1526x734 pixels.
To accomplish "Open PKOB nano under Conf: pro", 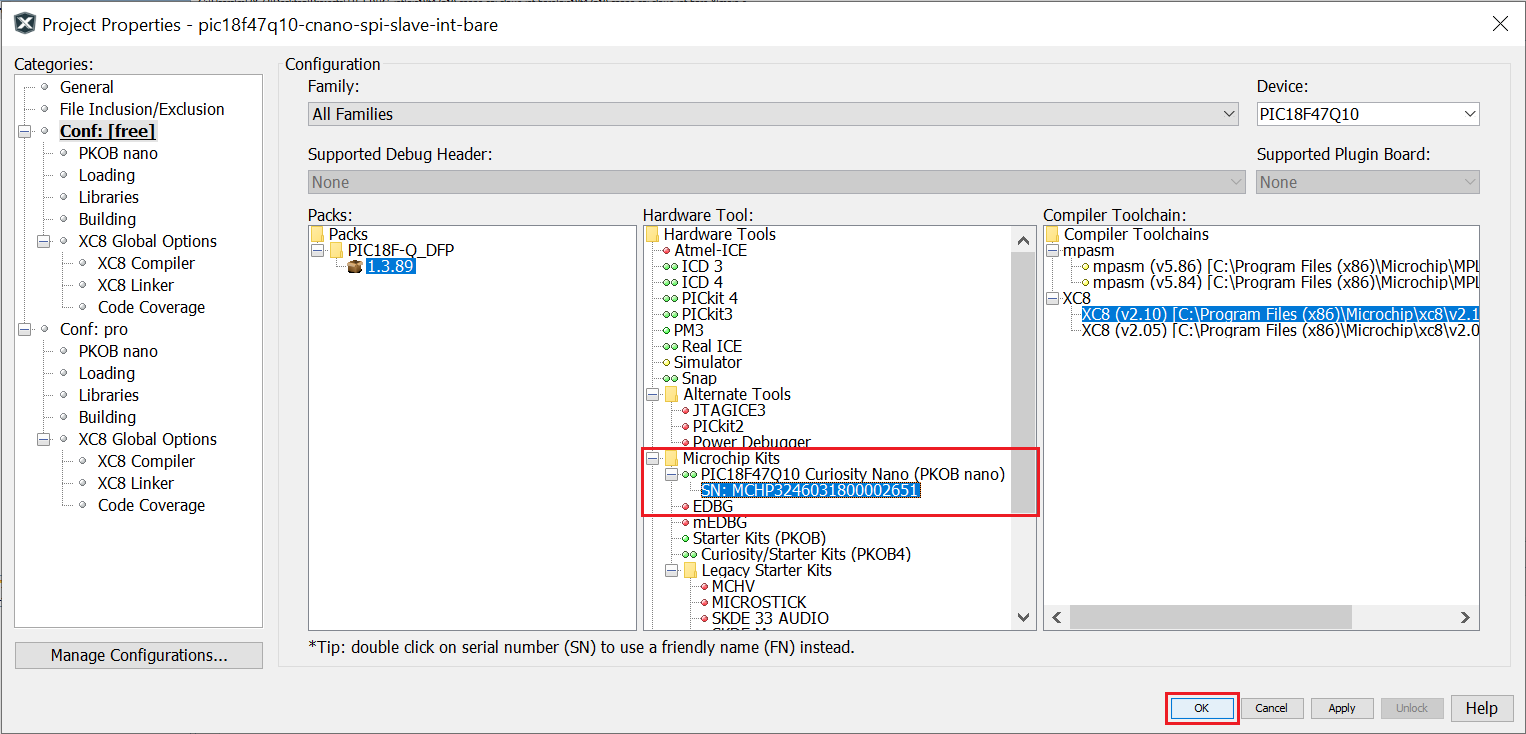I will [118, 351].
